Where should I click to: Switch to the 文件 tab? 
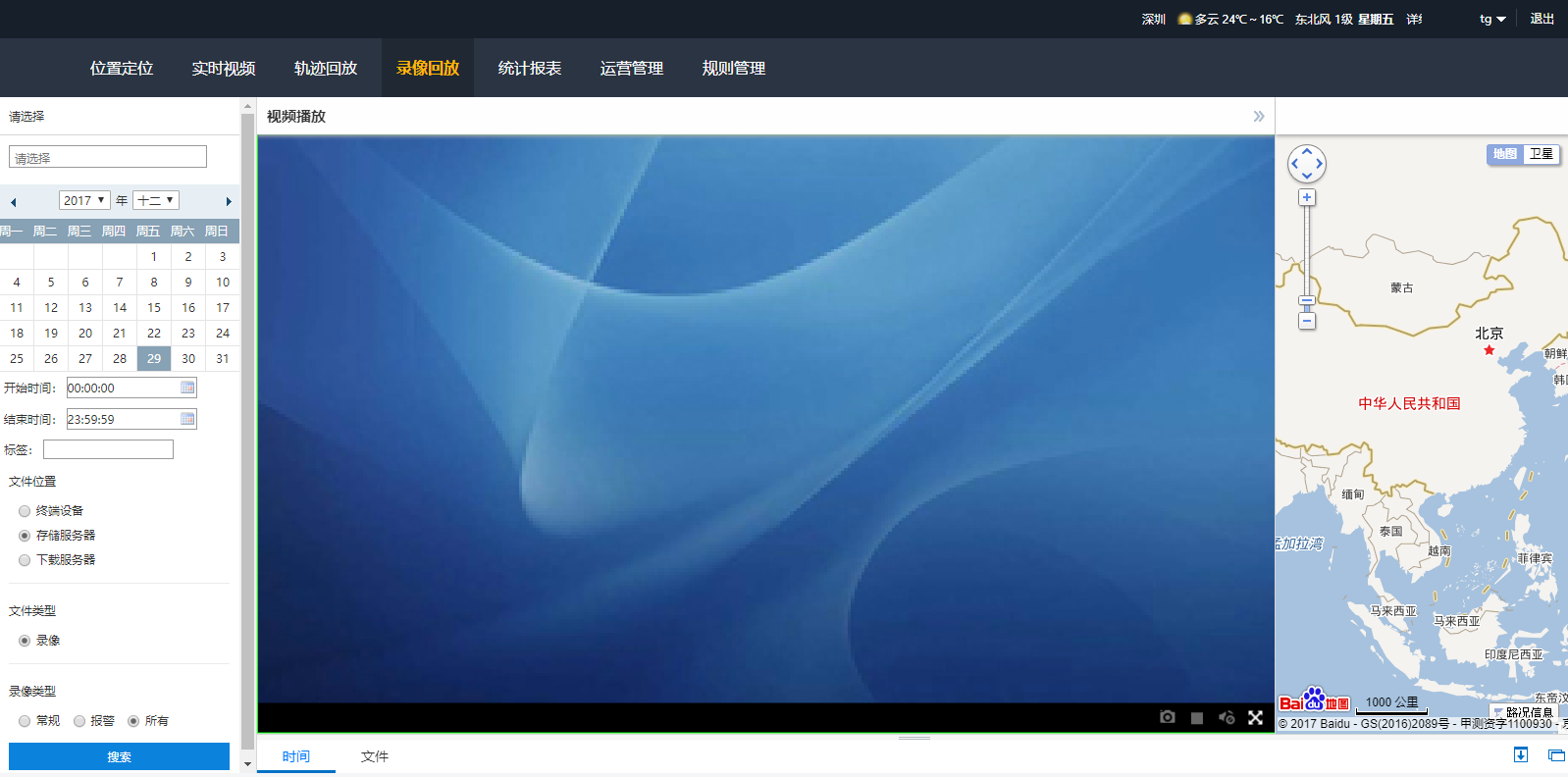tap(375, 756)
